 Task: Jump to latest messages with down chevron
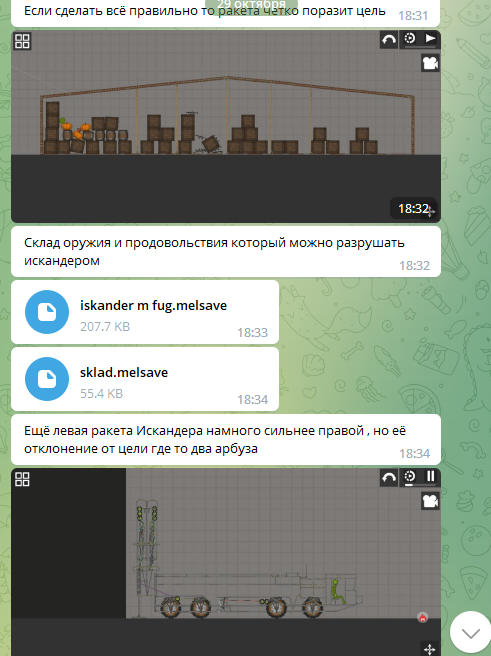click(471, 634)
